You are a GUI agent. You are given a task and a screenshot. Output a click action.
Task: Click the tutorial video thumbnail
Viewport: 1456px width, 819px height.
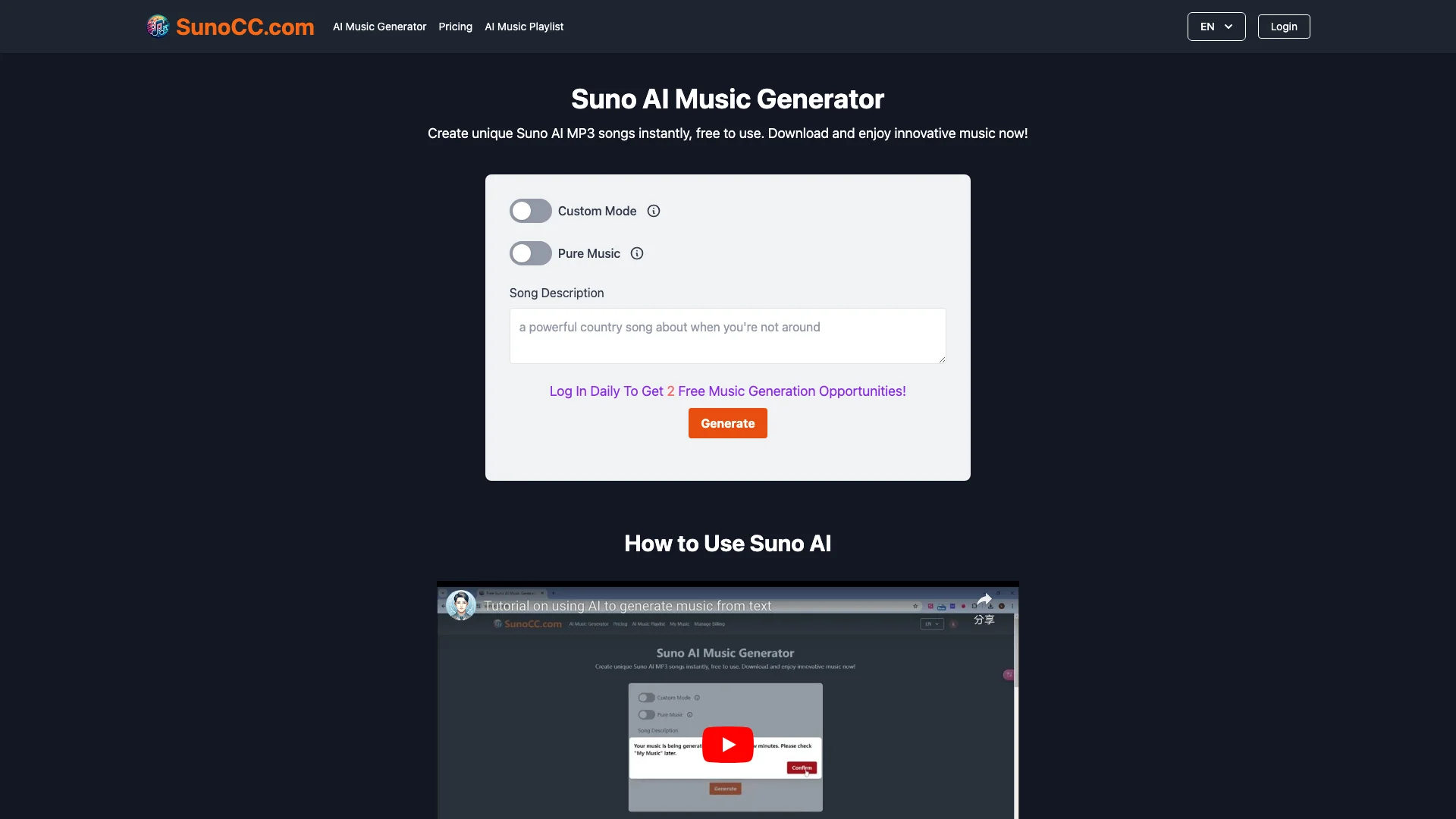point(727,745)
